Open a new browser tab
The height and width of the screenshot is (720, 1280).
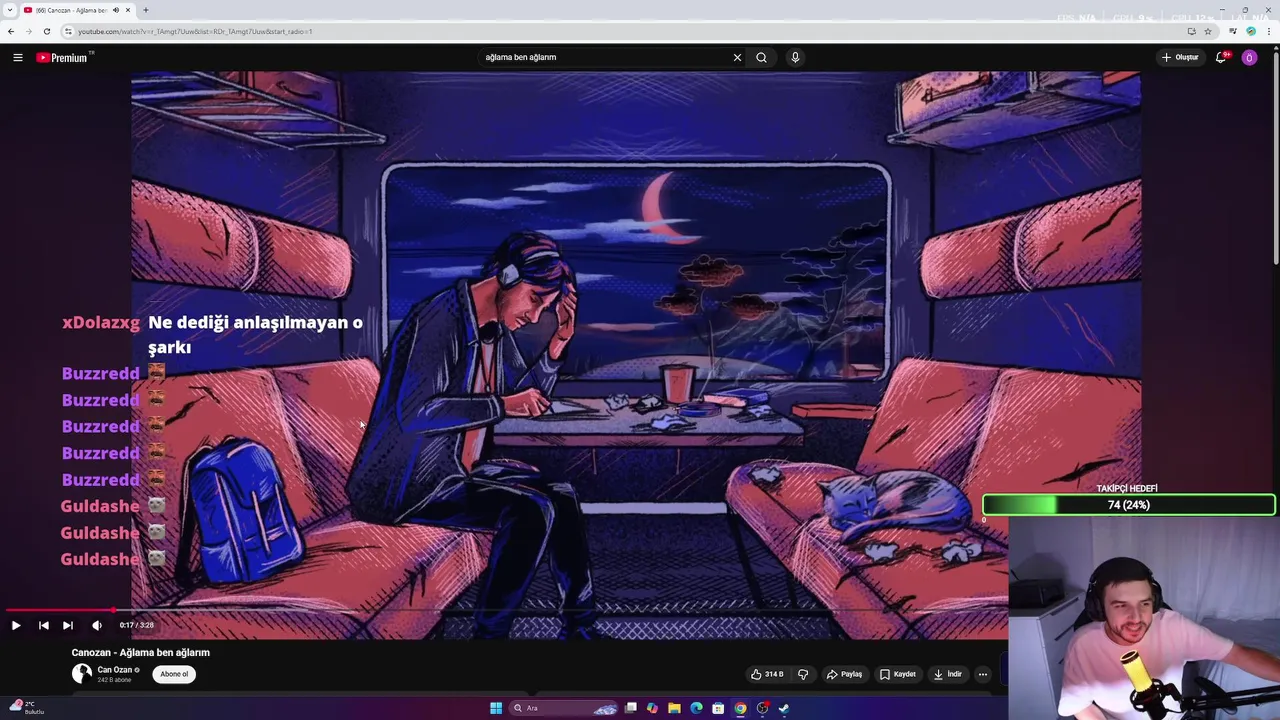[146, 10]
